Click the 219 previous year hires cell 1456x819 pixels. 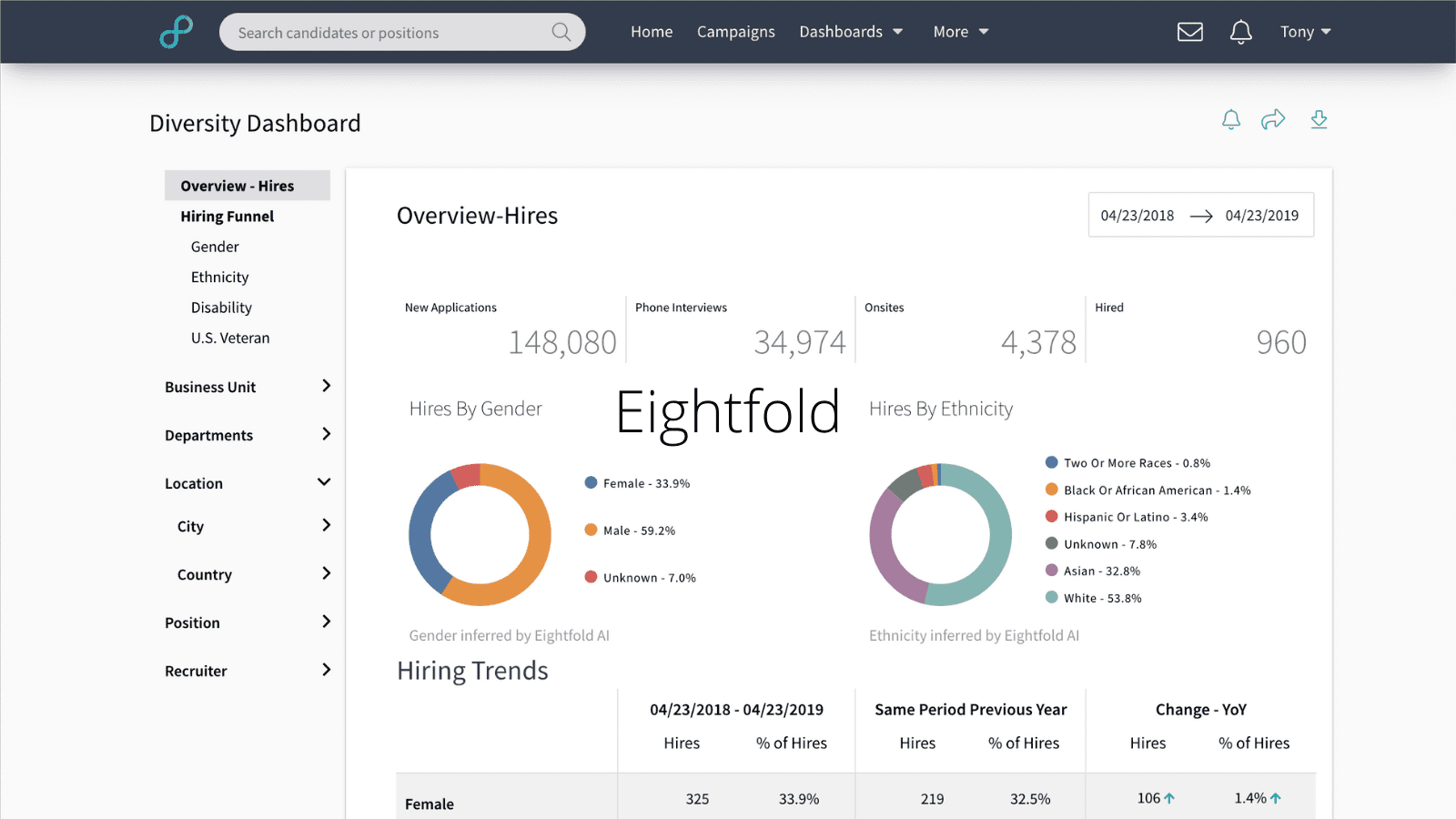[932, 799]
